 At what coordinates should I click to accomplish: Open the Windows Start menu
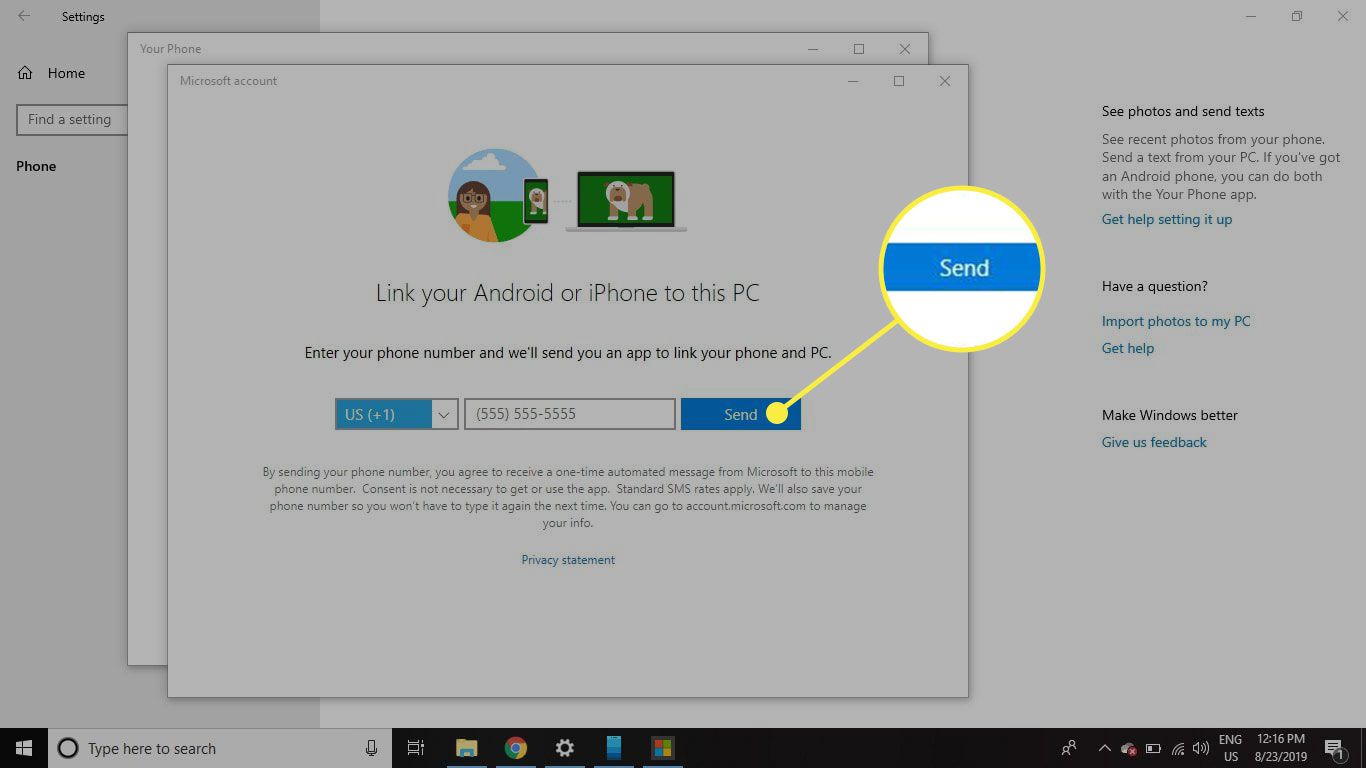pos(24,748)
